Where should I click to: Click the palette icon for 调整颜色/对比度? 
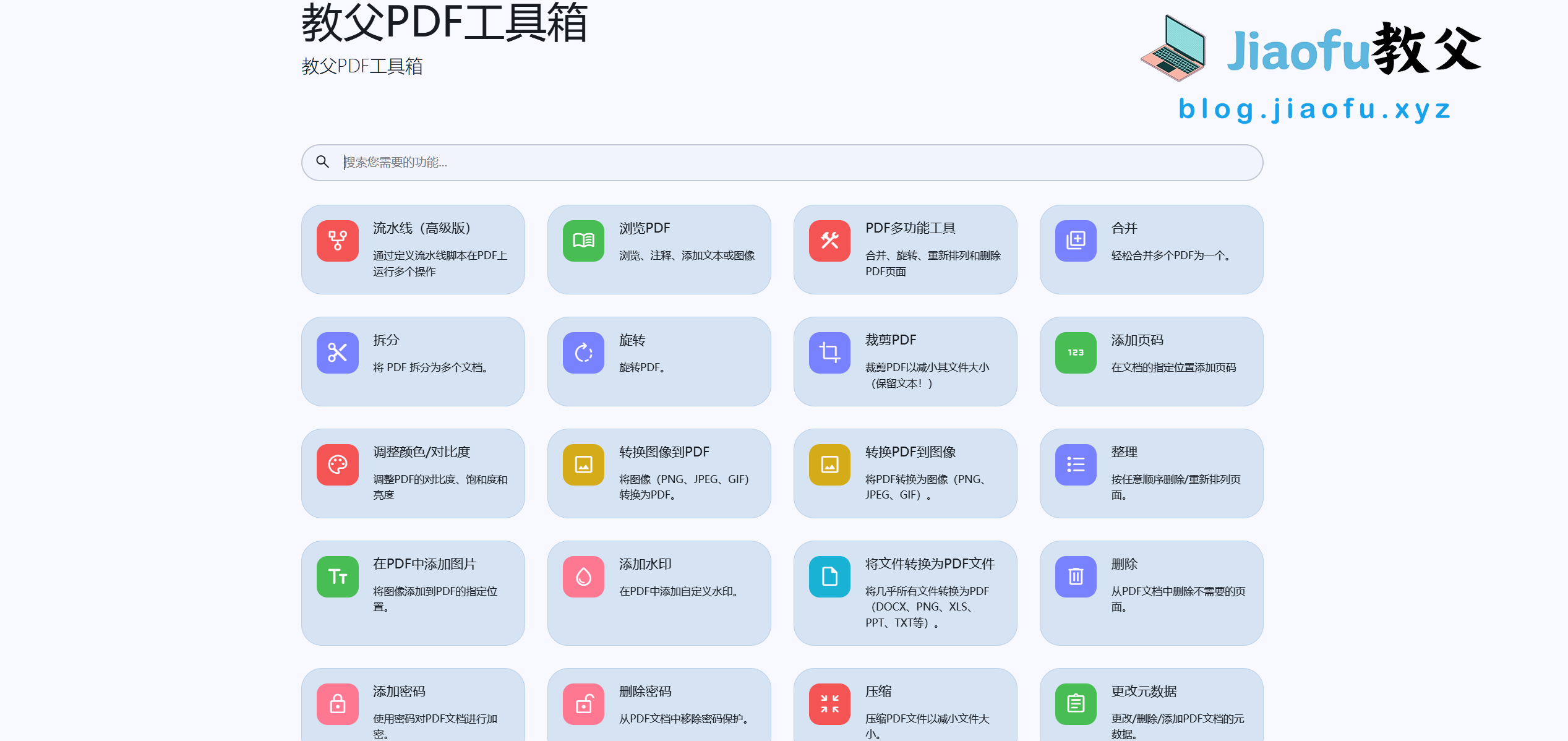337,465
